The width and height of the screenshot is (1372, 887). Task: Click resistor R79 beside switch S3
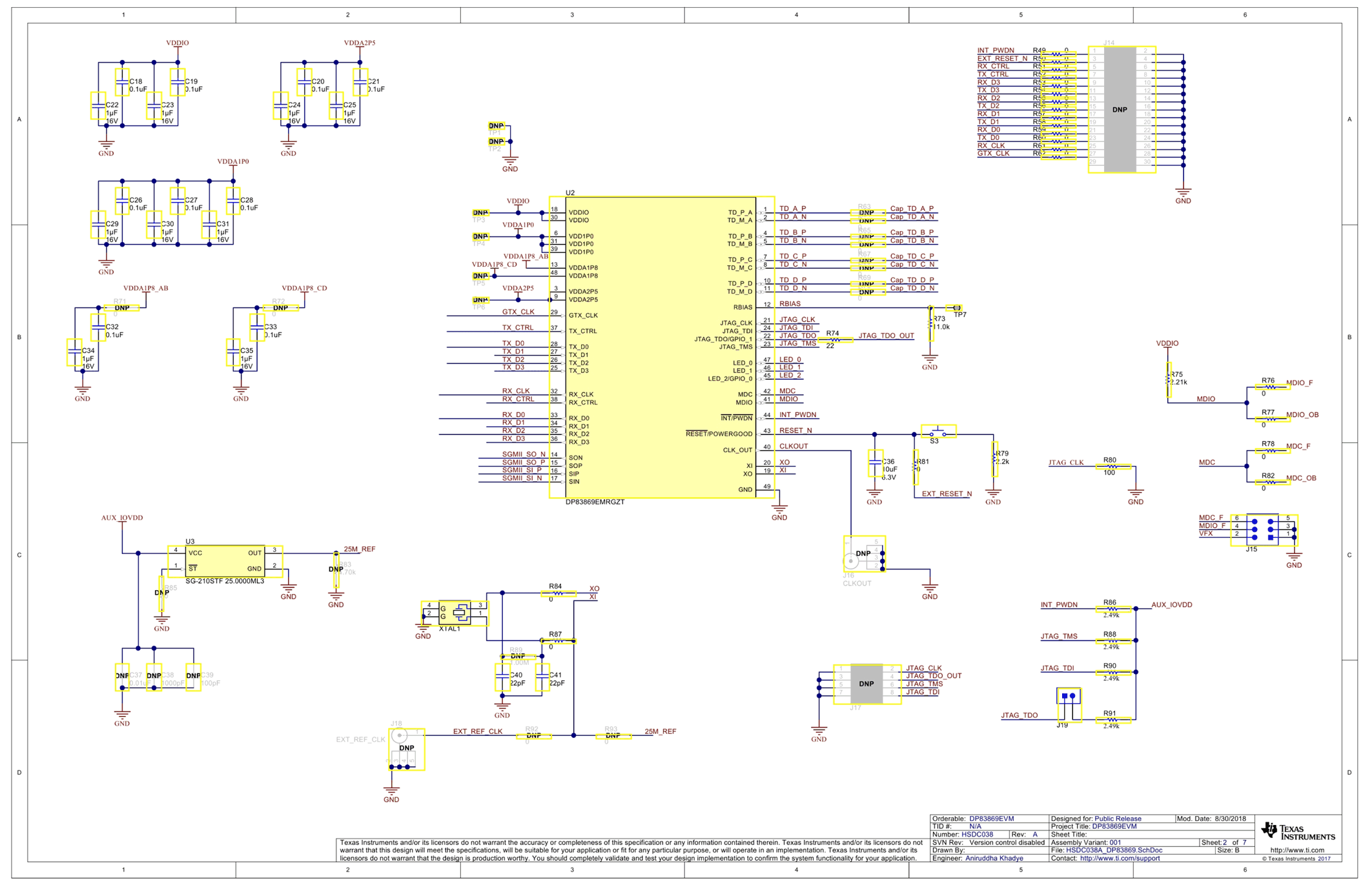(994, 458)
